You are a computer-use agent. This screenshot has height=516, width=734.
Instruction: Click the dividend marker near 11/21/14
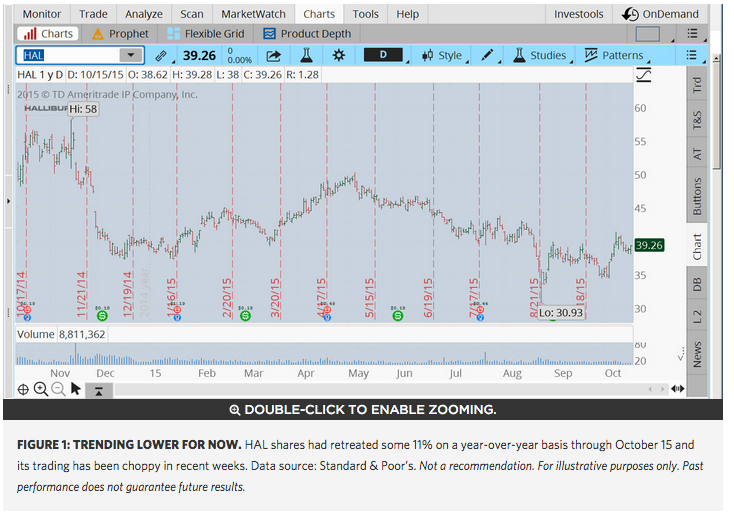pos(102,316)
